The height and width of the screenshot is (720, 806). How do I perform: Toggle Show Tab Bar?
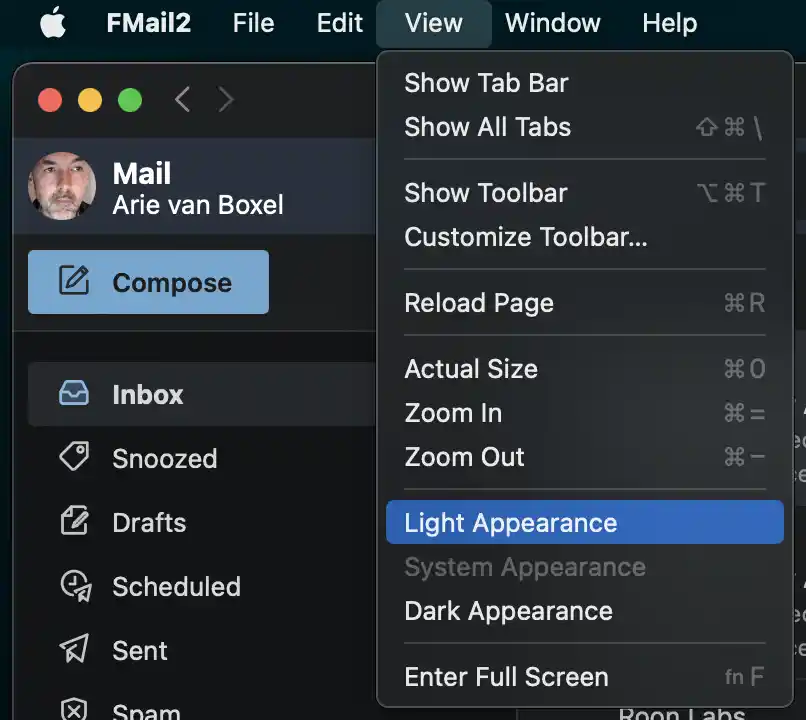[584, 83]
